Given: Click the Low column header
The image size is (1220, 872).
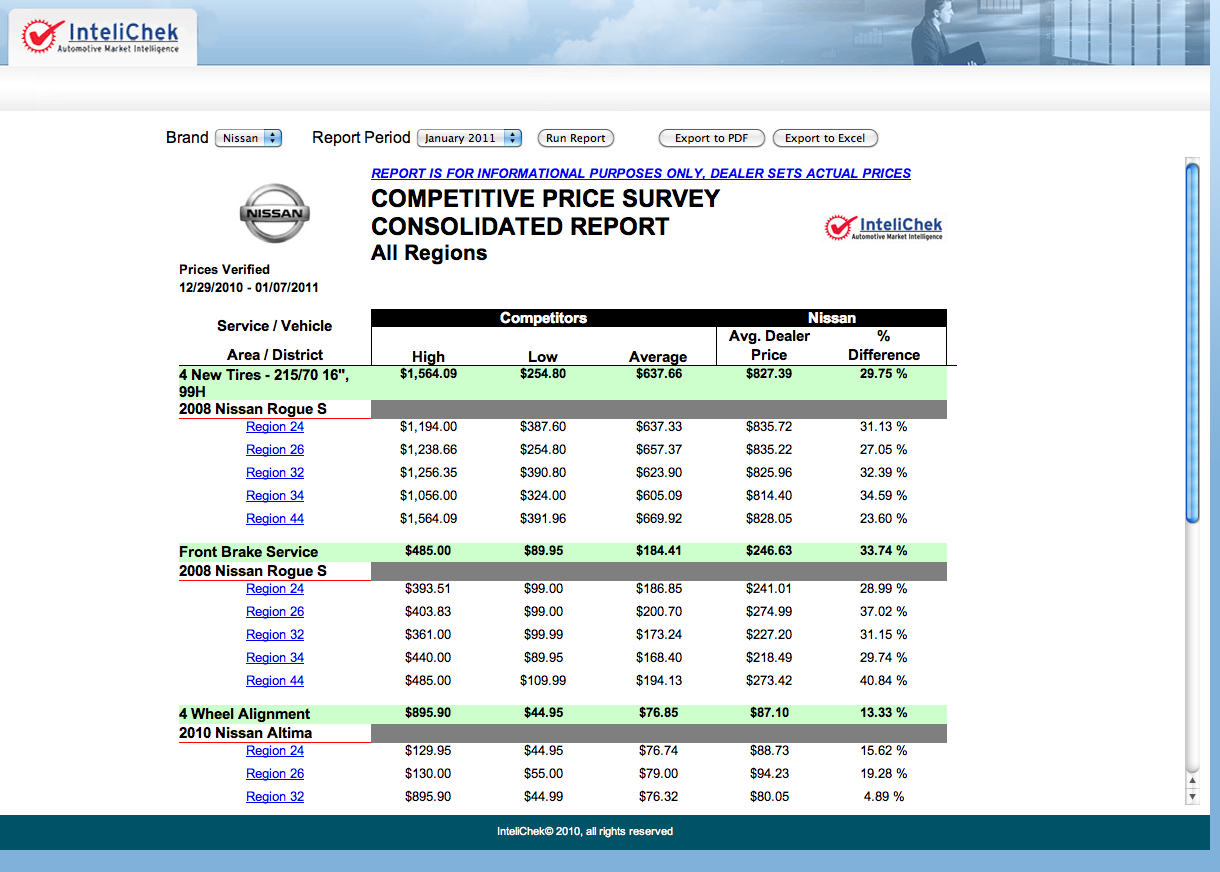Looking at the screenshot, I should (x=543, y=357).
